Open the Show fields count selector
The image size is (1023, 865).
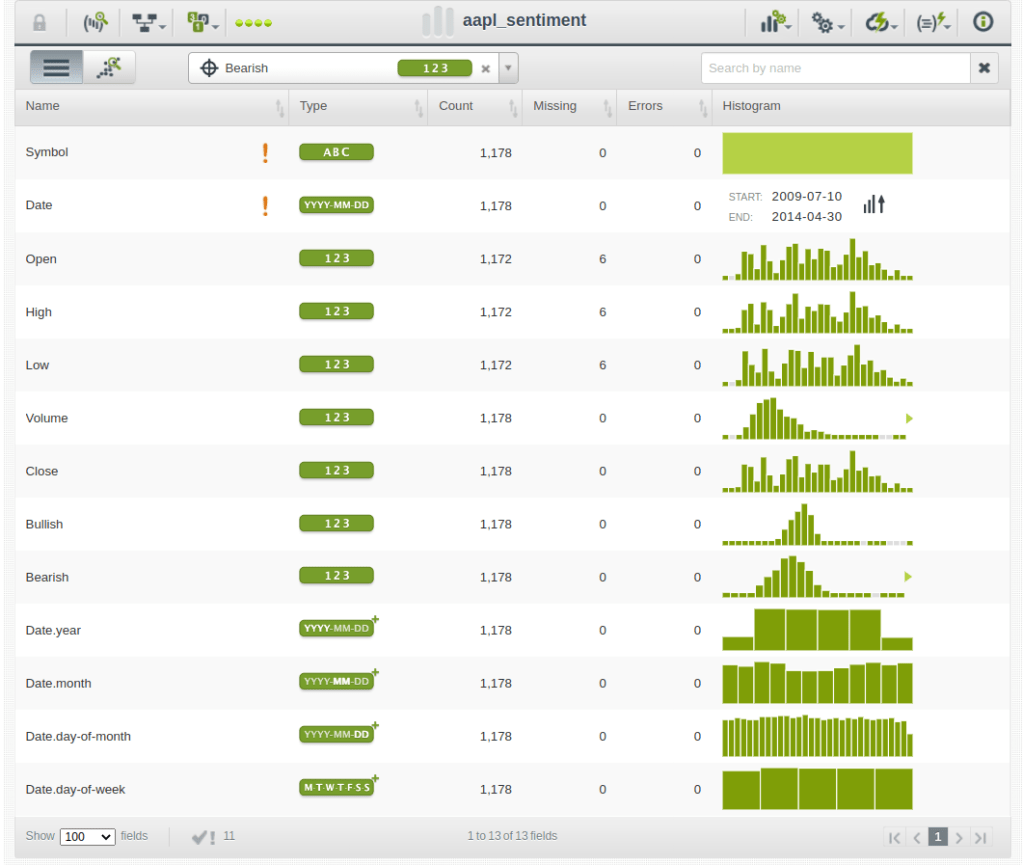point(87,837)
